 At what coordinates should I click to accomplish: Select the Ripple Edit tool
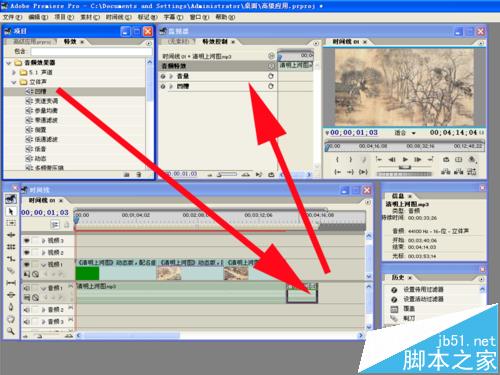coord(11,235)
